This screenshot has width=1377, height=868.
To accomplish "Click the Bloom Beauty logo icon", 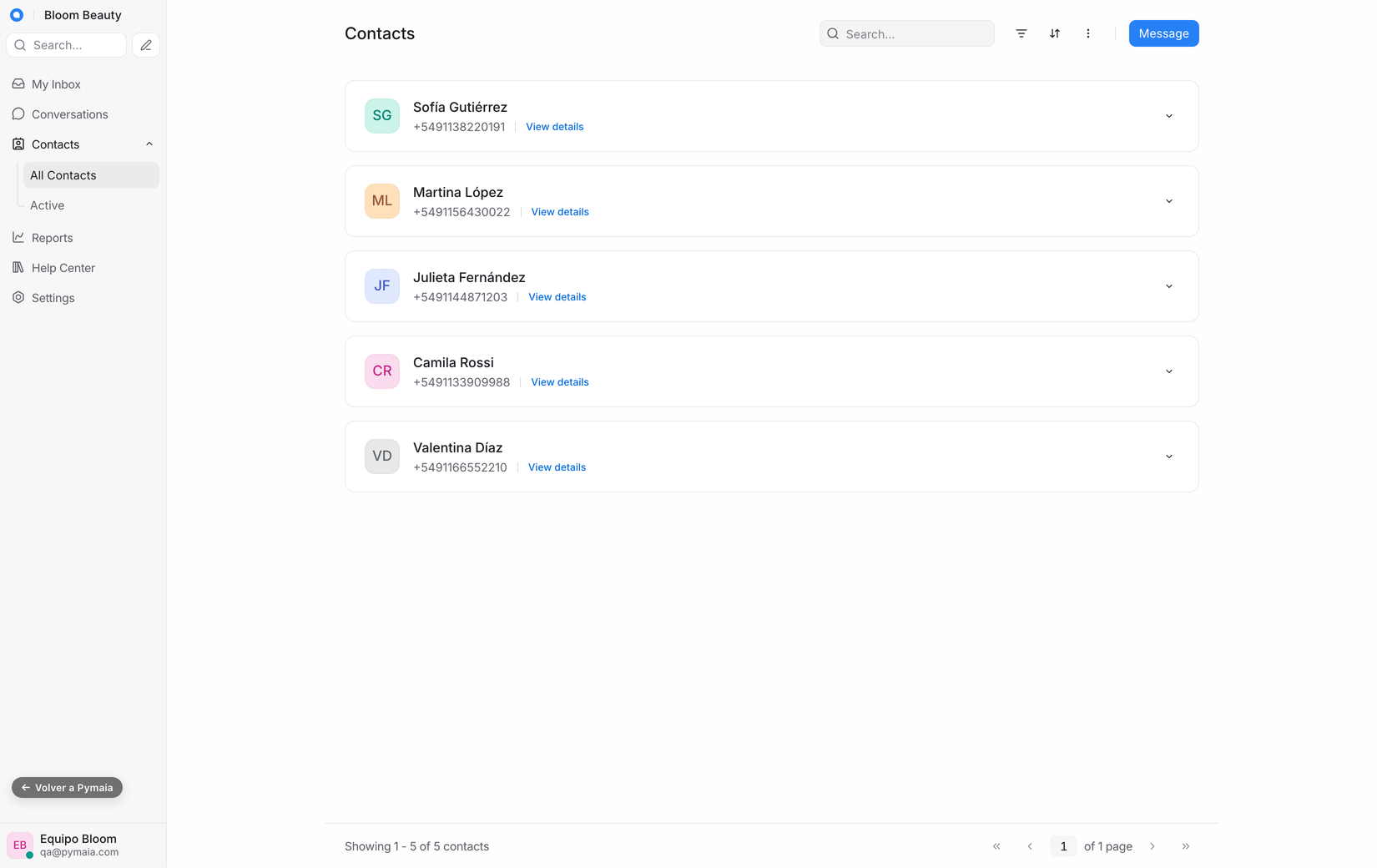I will (17, 15).
